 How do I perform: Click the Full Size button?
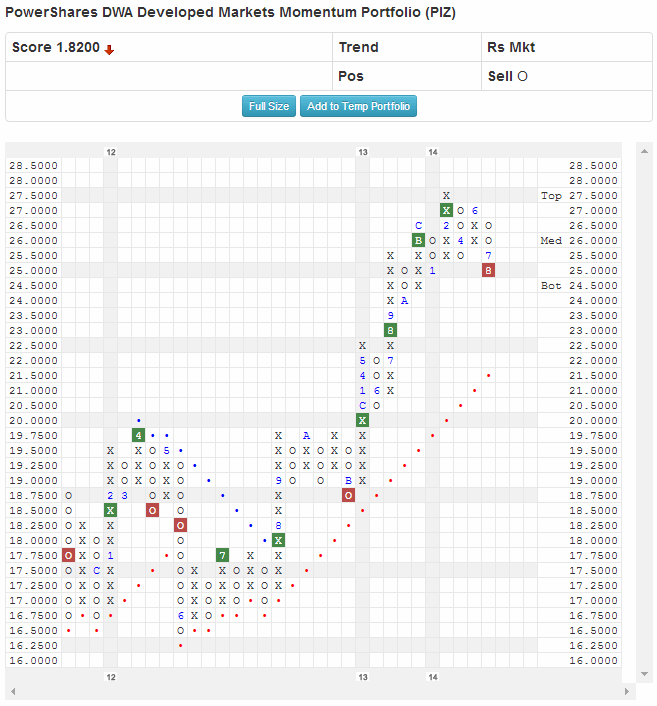[269, 107]
